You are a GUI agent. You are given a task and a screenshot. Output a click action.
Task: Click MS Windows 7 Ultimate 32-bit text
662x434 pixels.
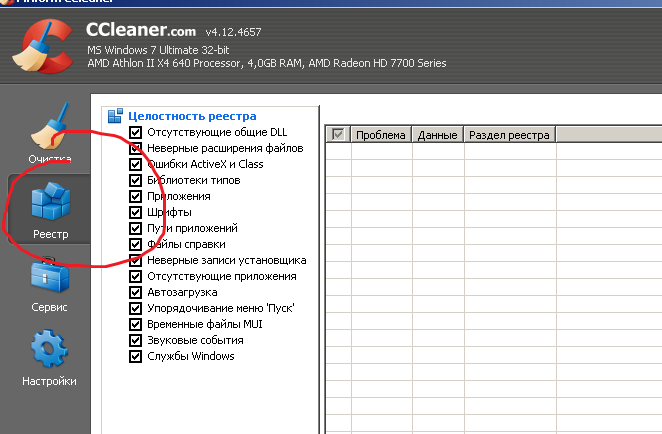point(158,50)
